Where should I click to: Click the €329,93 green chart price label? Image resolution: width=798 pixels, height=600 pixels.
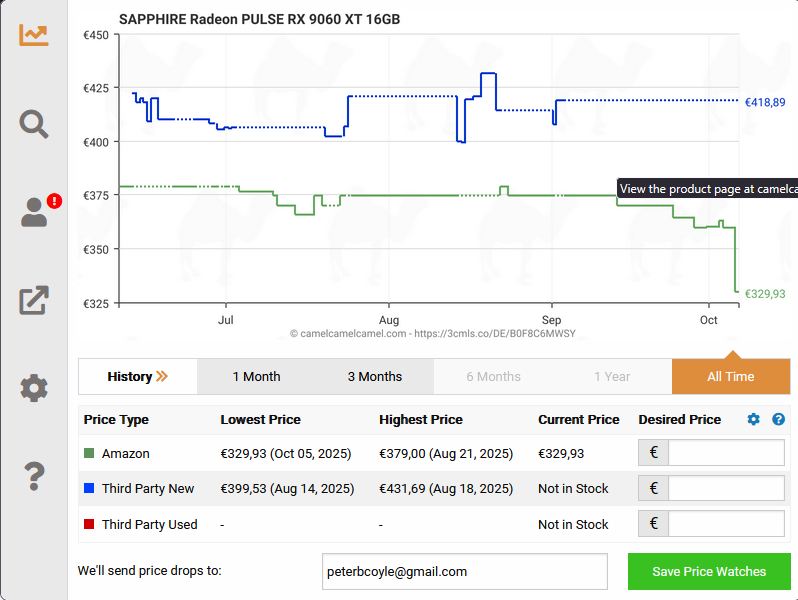(x=765, y=294)
